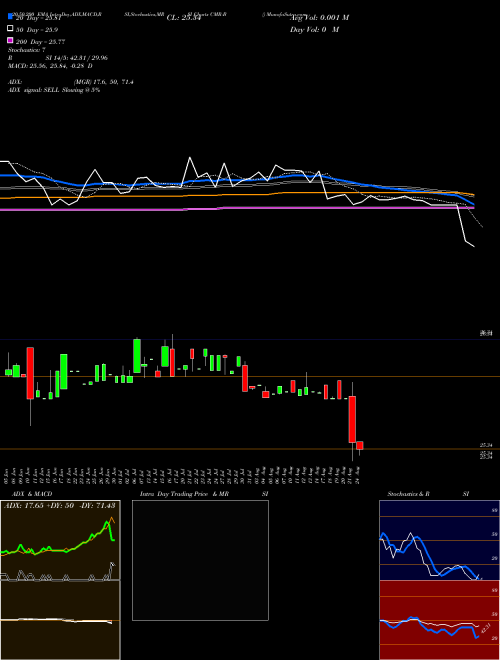Click the Day Vol: 0 M label

pos(314,29)
